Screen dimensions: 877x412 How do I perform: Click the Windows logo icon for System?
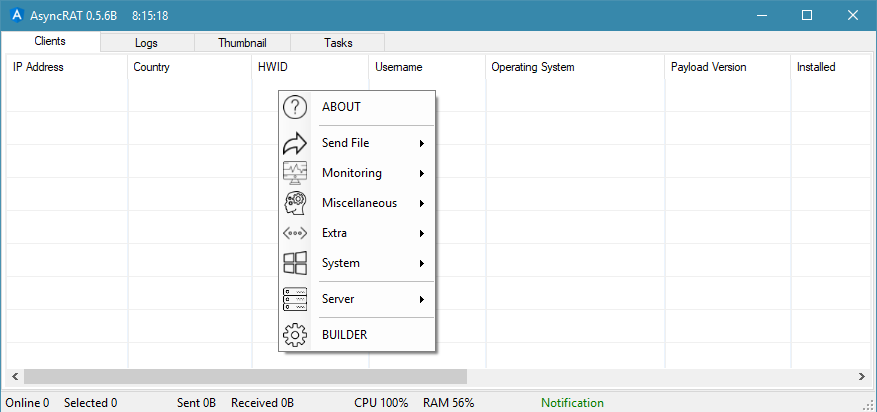(295, 263)
